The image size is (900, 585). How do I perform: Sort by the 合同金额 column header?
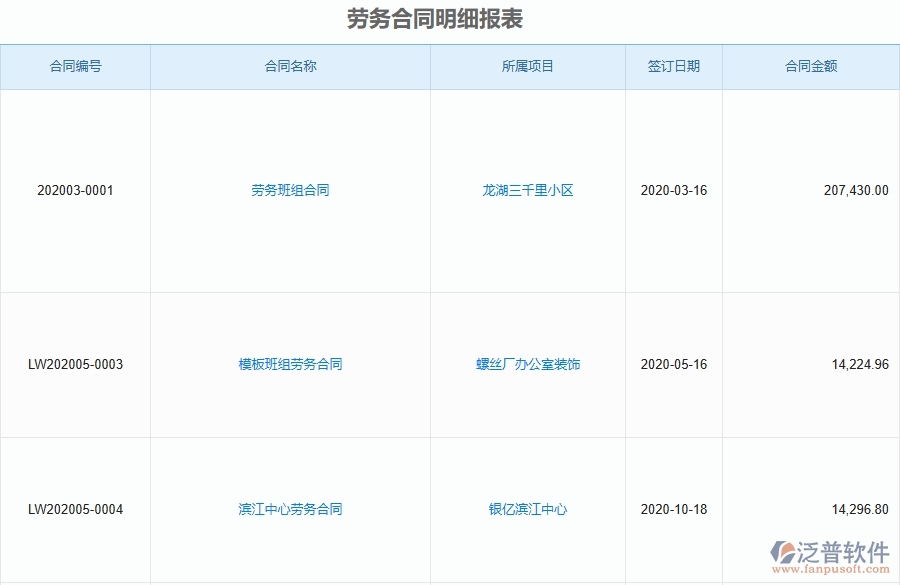click(811, 67)
